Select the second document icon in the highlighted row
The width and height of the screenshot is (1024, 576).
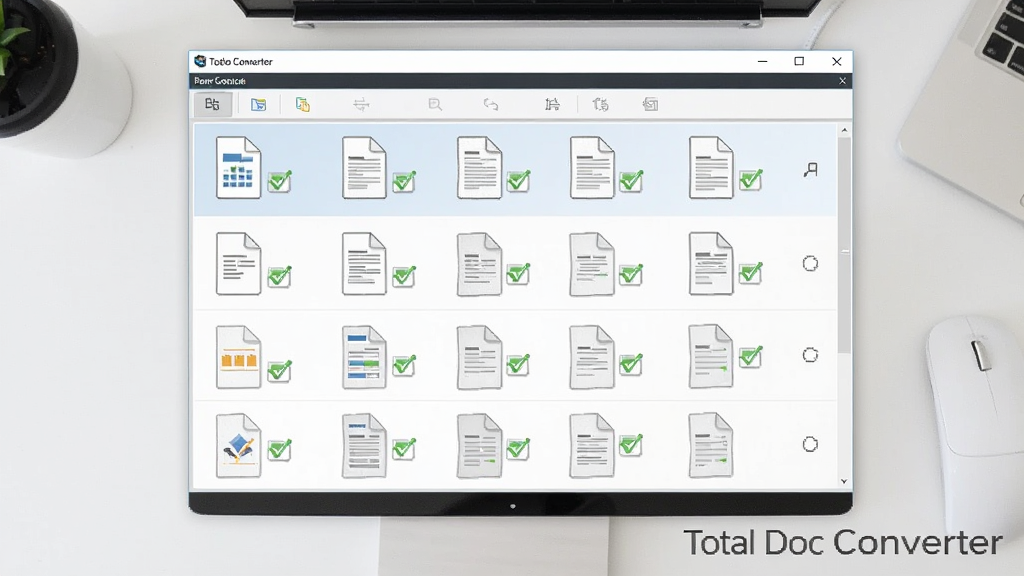(x=364, y=167)
